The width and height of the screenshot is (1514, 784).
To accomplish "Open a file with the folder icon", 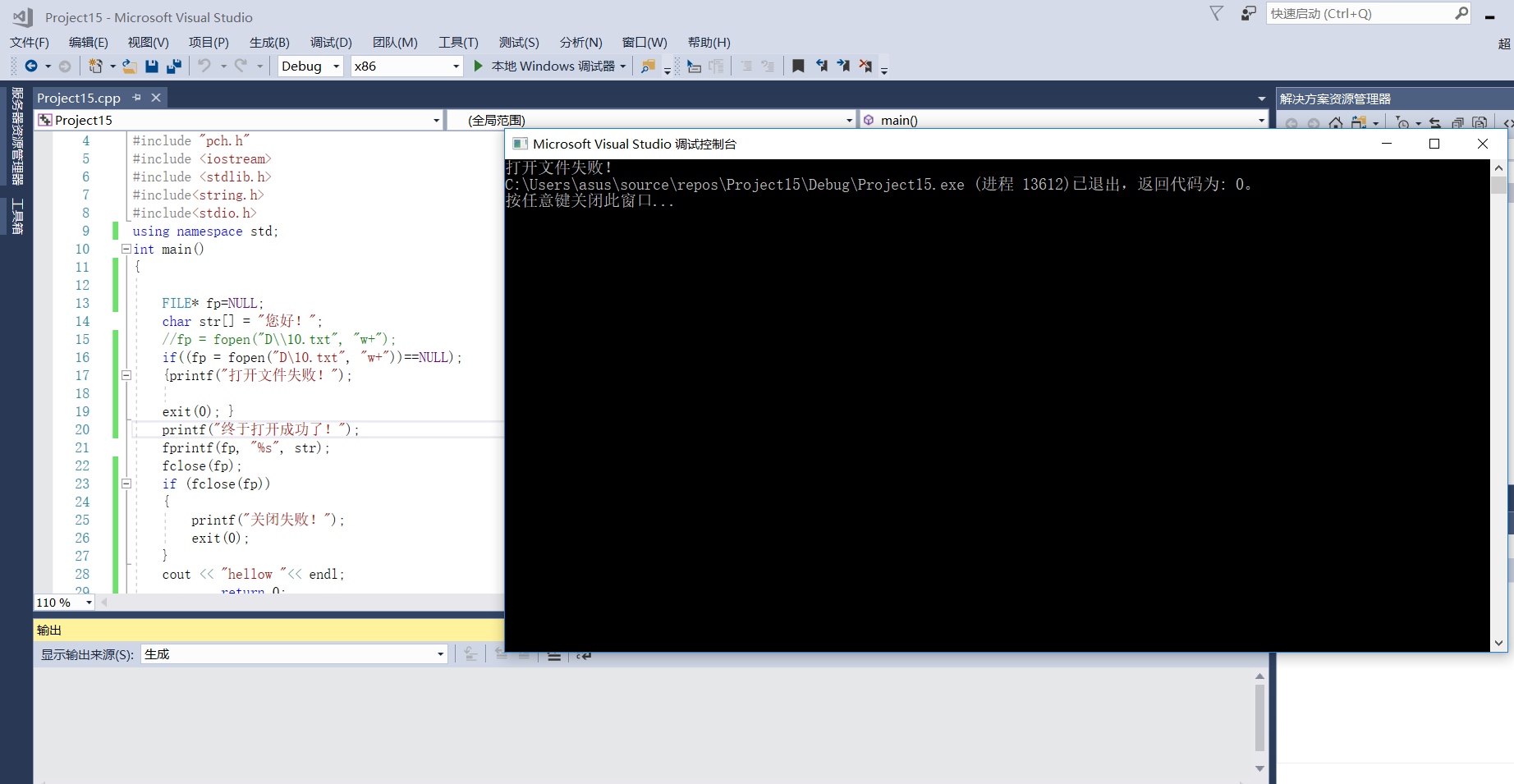I will [130, 66].
